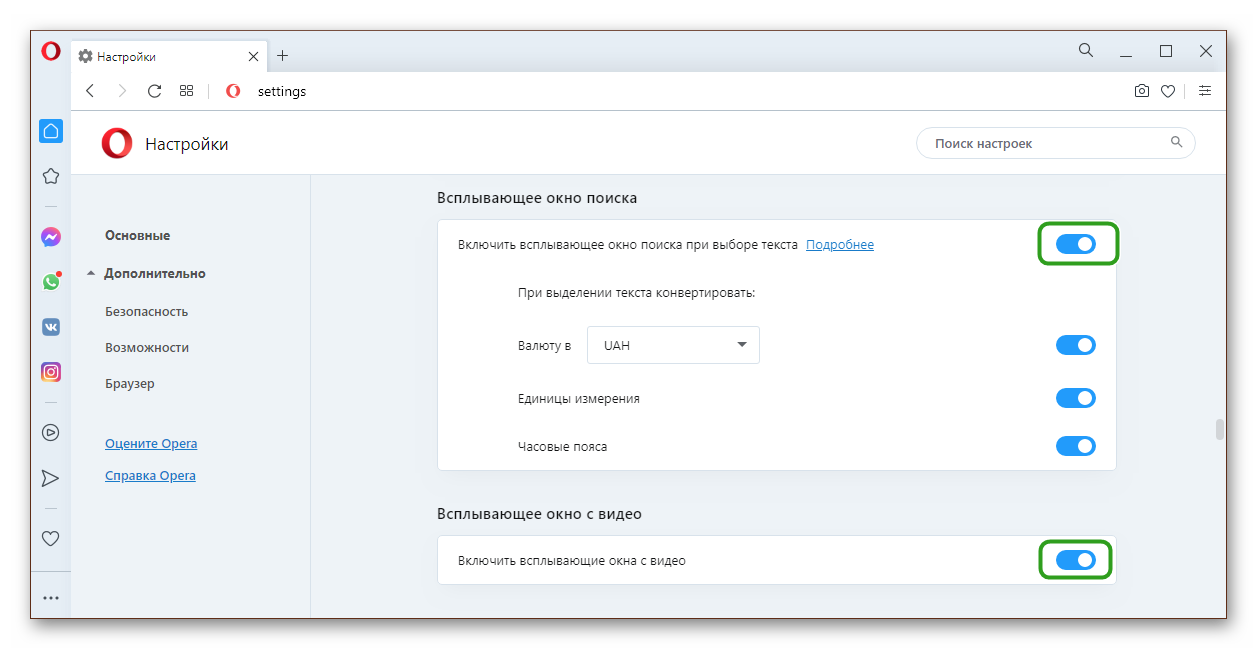The image size is (1257, 649).
Task: Select Безопасность in settings menu
Action: point(147,311)
